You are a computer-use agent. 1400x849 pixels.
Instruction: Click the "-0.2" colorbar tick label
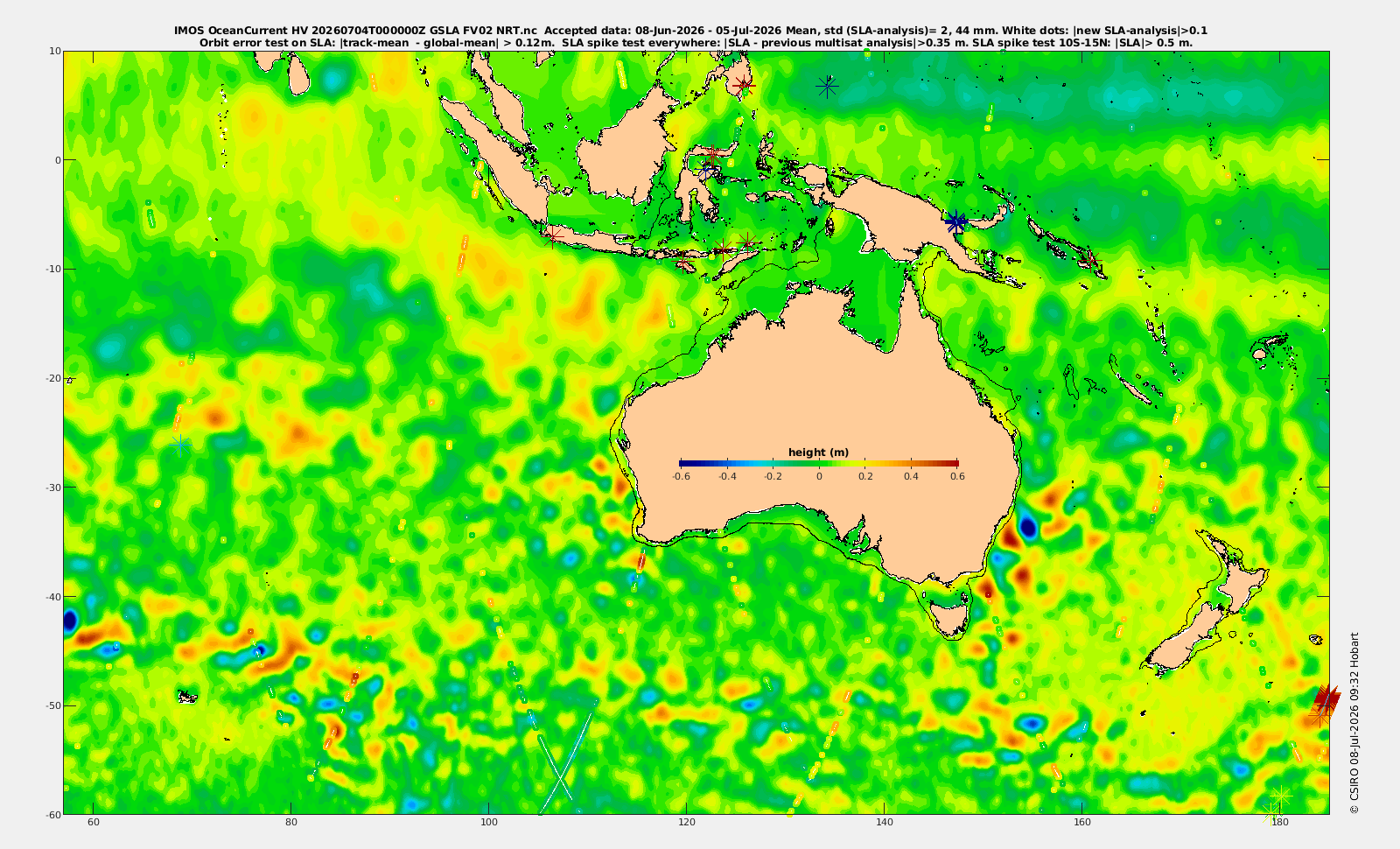click(x=773, y=476)
